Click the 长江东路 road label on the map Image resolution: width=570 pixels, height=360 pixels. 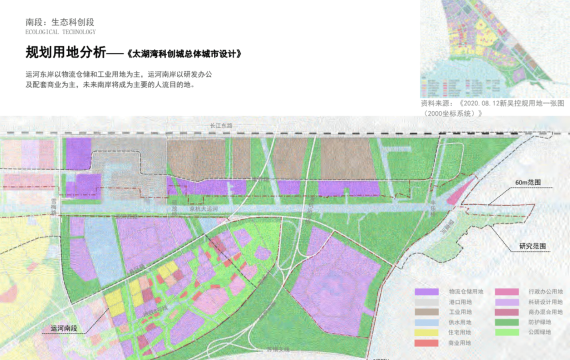pyautogui.click(x=221, y=125)
